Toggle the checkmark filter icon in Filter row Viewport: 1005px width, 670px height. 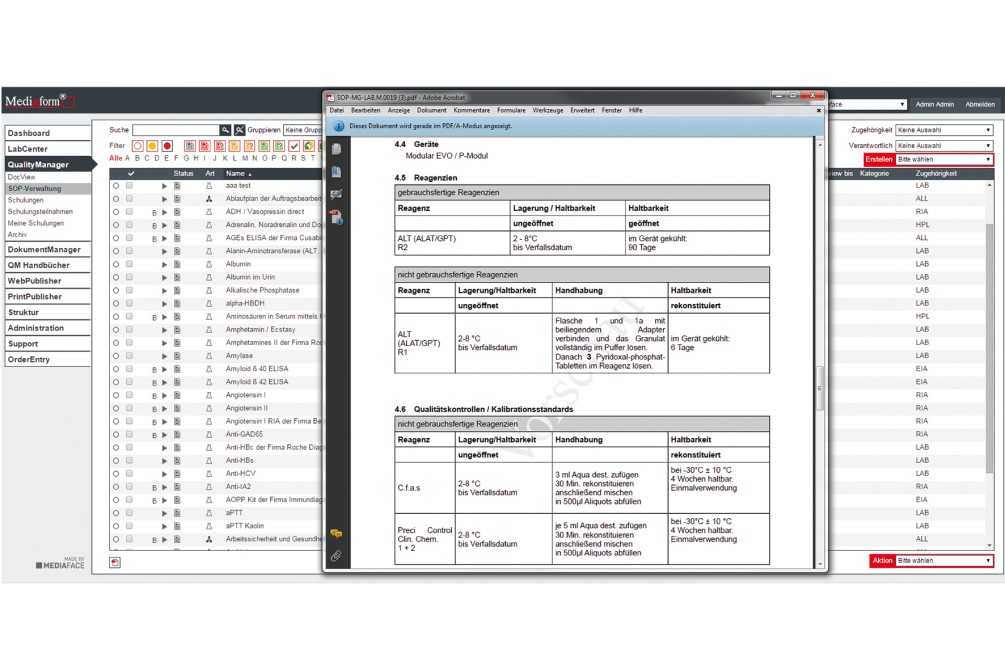(294, 146)
